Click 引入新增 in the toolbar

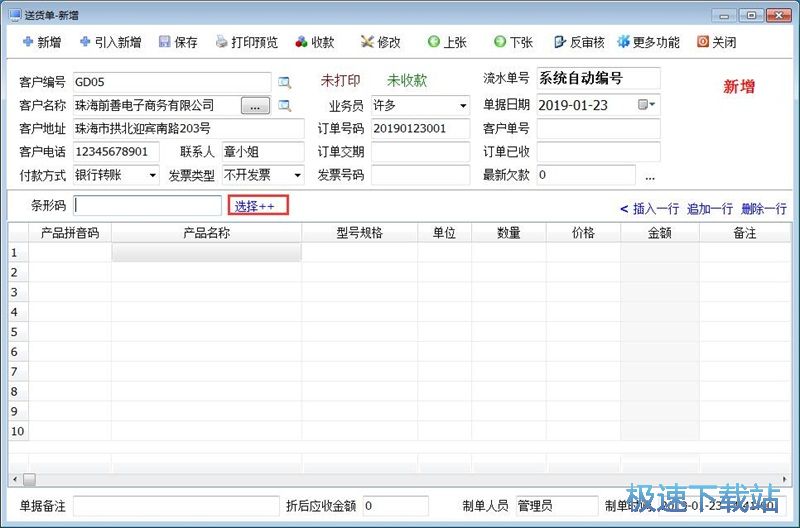pos(111,42)
